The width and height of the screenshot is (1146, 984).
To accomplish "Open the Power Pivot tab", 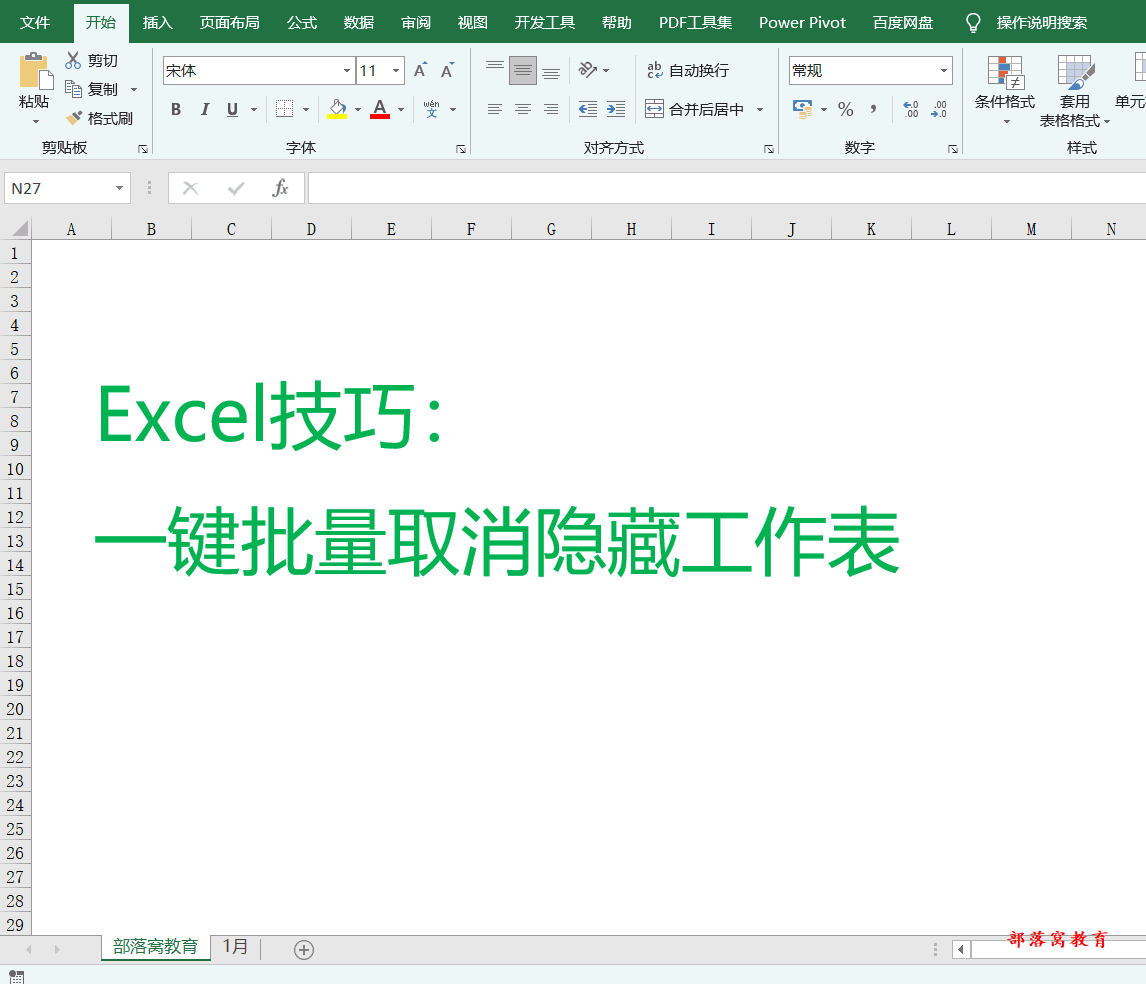I will coord(802,23).
